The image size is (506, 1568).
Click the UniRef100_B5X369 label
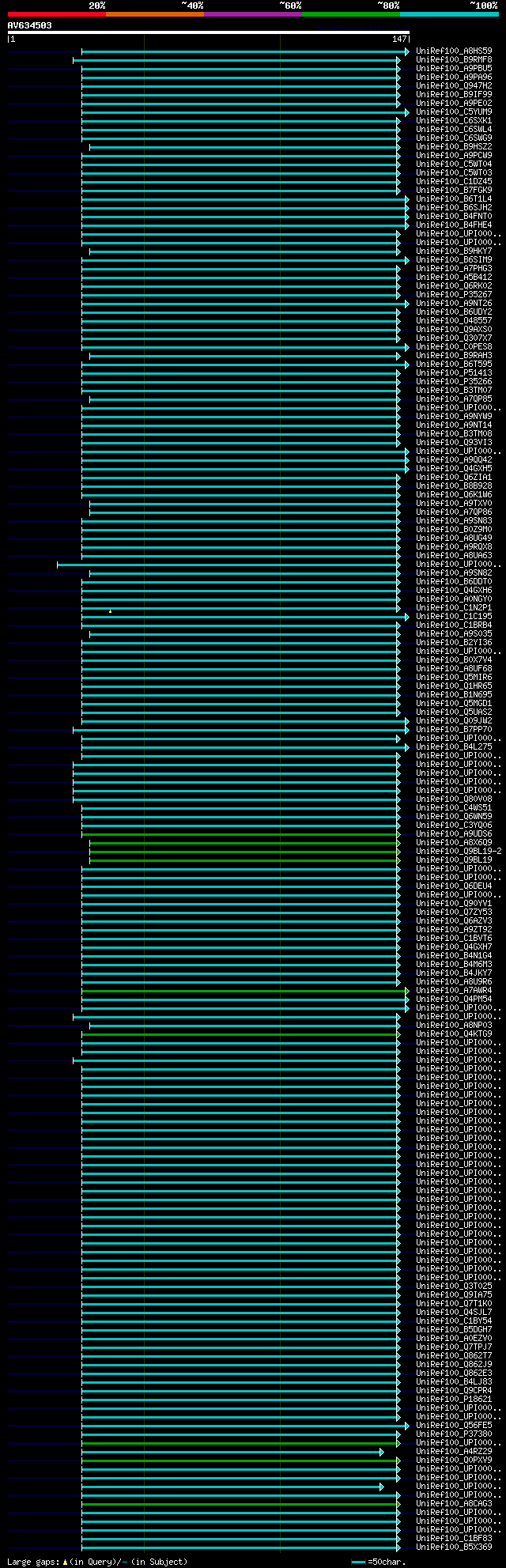(454, 1547)
